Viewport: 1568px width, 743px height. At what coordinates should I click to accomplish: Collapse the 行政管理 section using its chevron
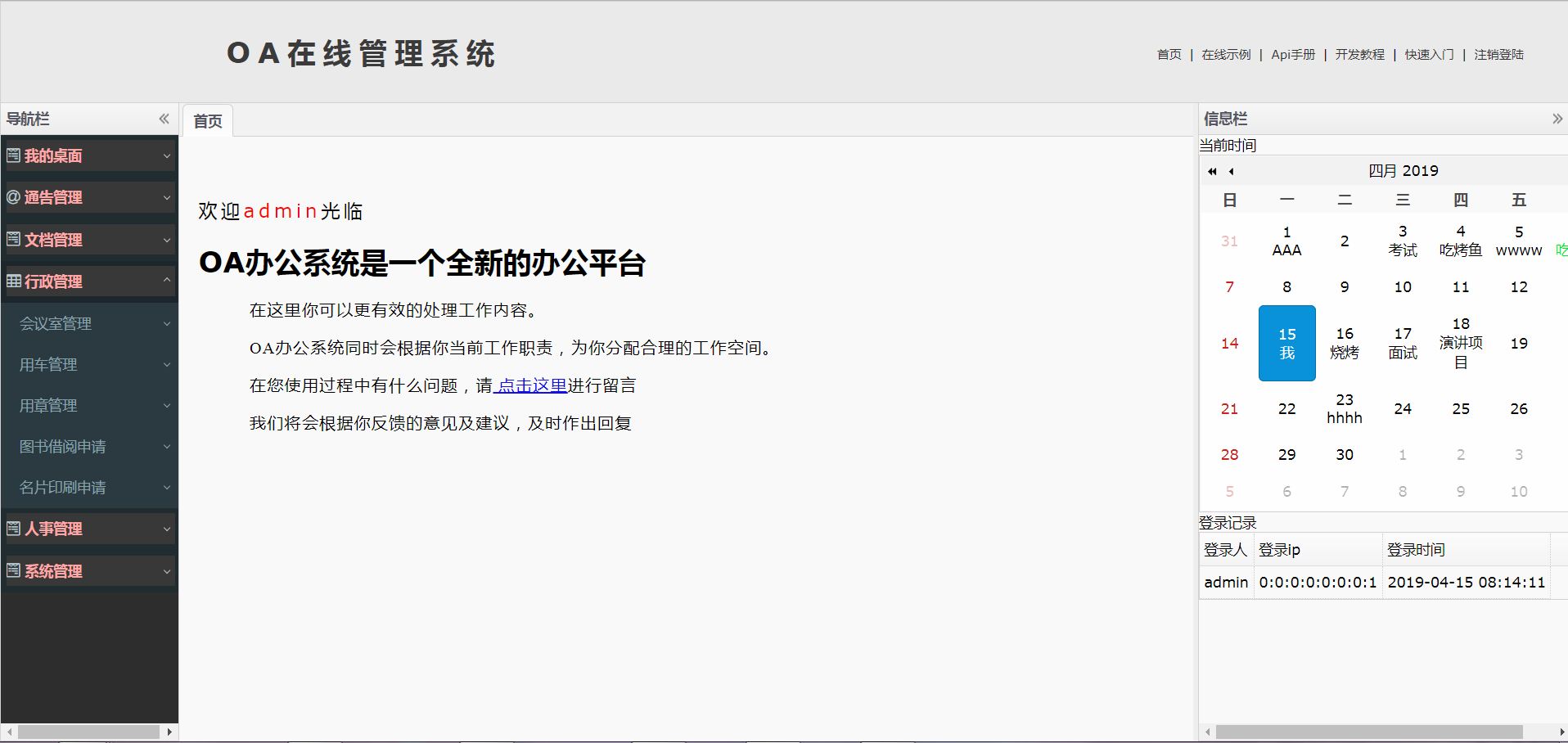click(167, 281)
